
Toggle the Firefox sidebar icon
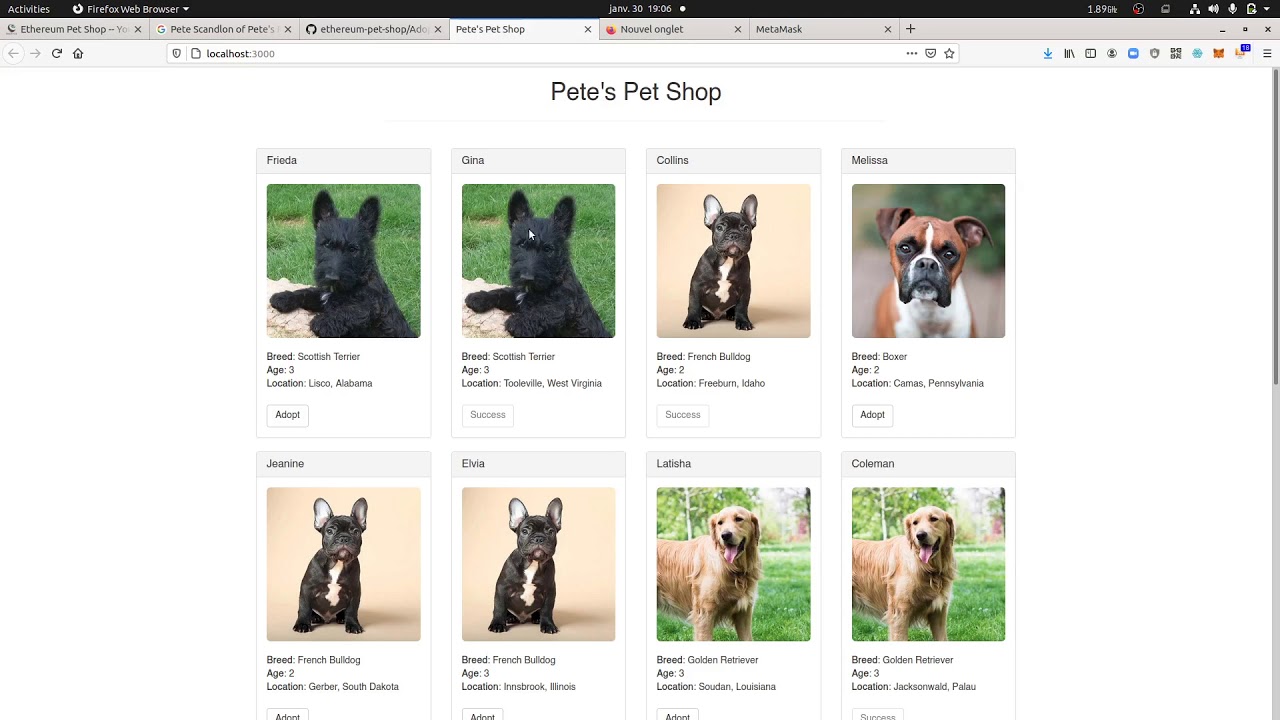pyautogui.click(x=1090, y=53)
